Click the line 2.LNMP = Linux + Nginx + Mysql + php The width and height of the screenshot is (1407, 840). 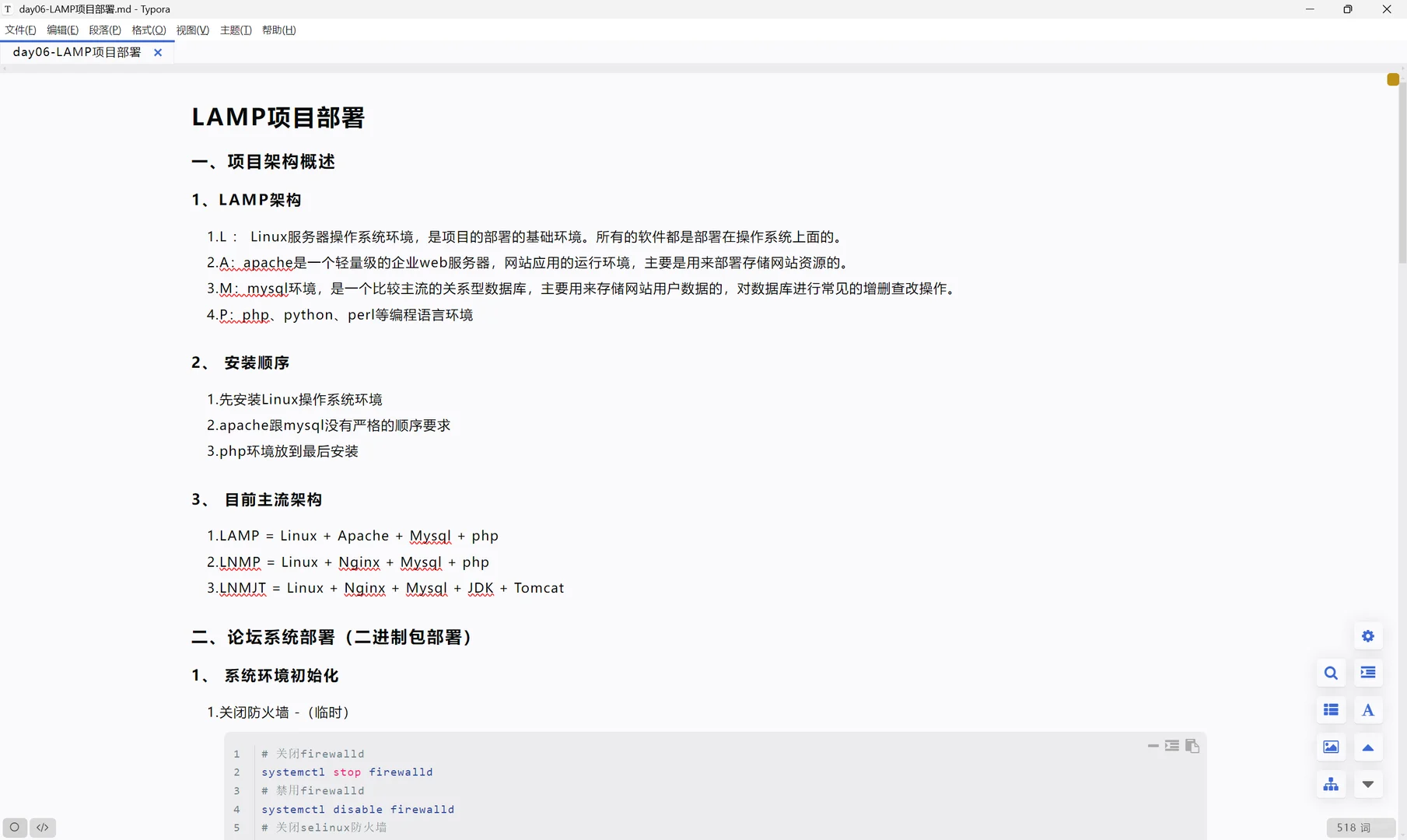348,562
